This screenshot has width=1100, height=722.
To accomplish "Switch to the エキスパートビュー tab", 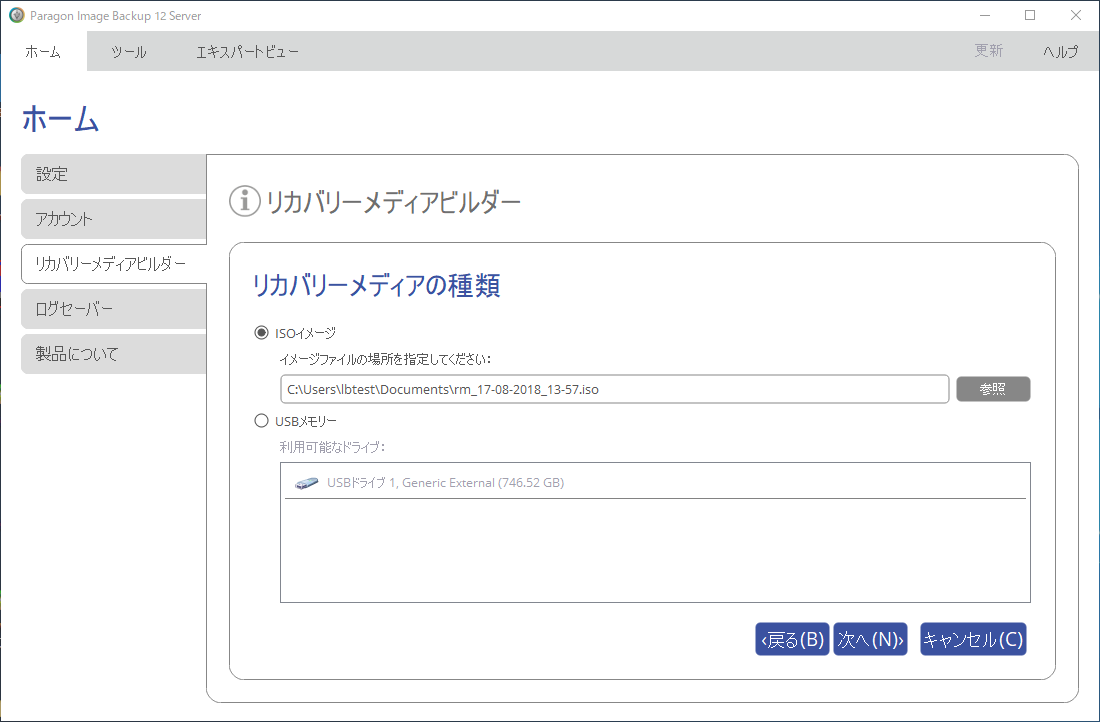I will pyautogui.click(x=247, y=52).
